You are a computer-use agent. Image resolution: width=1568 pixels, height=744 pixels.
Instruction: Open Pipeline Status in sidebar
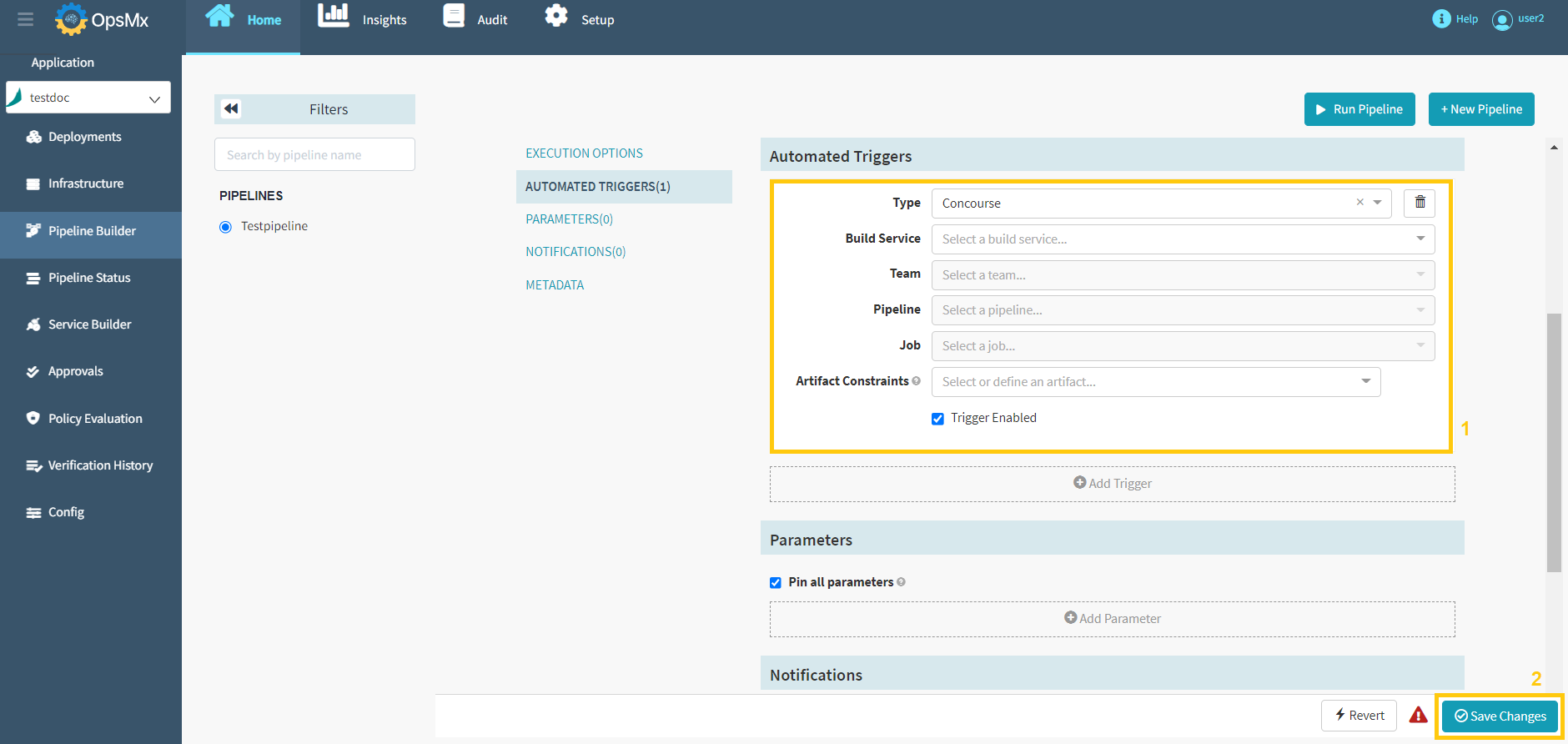pos(89,278)
